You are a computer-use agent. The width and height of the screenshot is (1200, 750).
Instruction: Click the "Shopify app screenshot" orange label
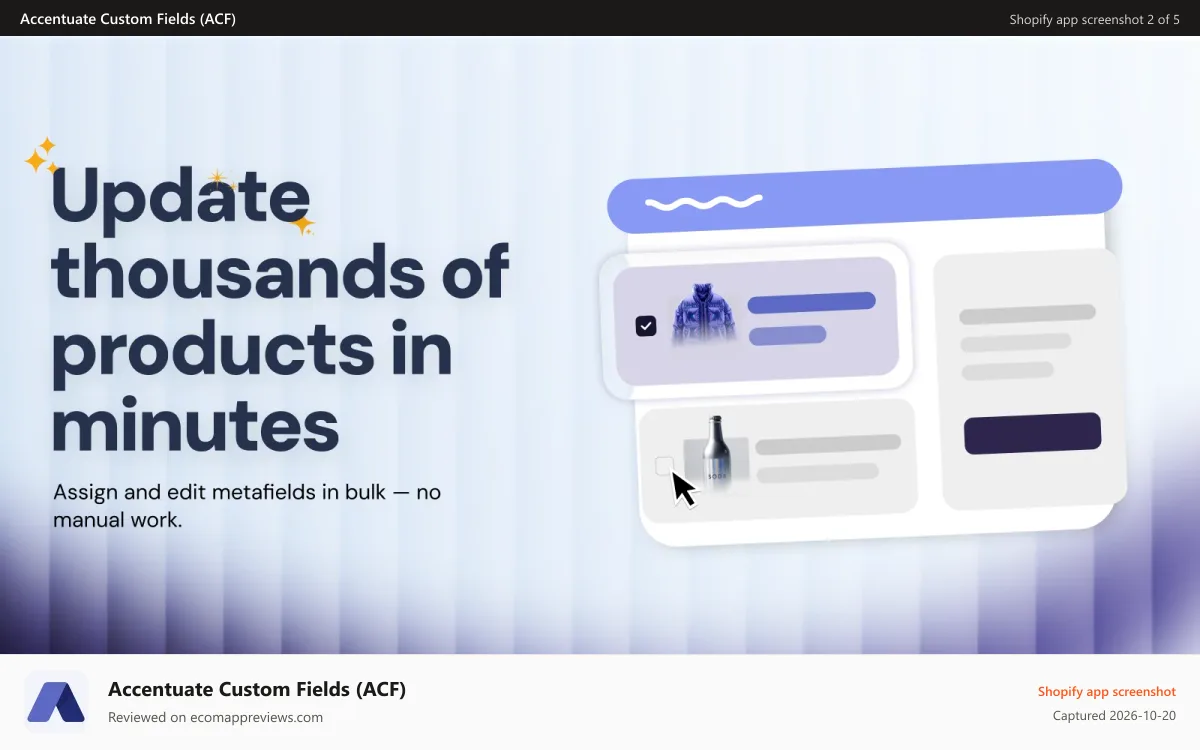coord(1107,692)
